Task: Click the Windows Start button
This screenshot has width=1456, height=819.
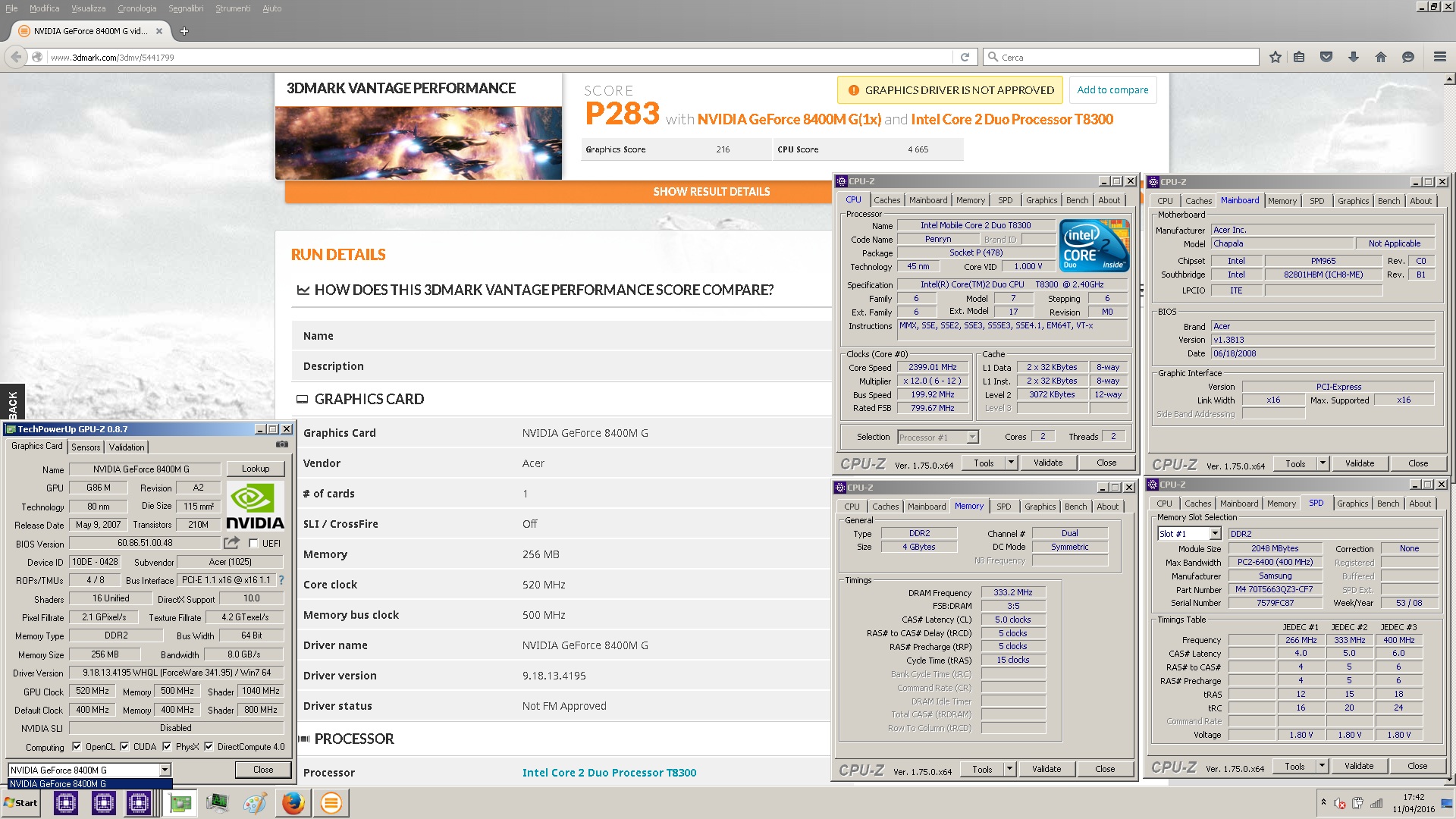Action: [20, 803]
